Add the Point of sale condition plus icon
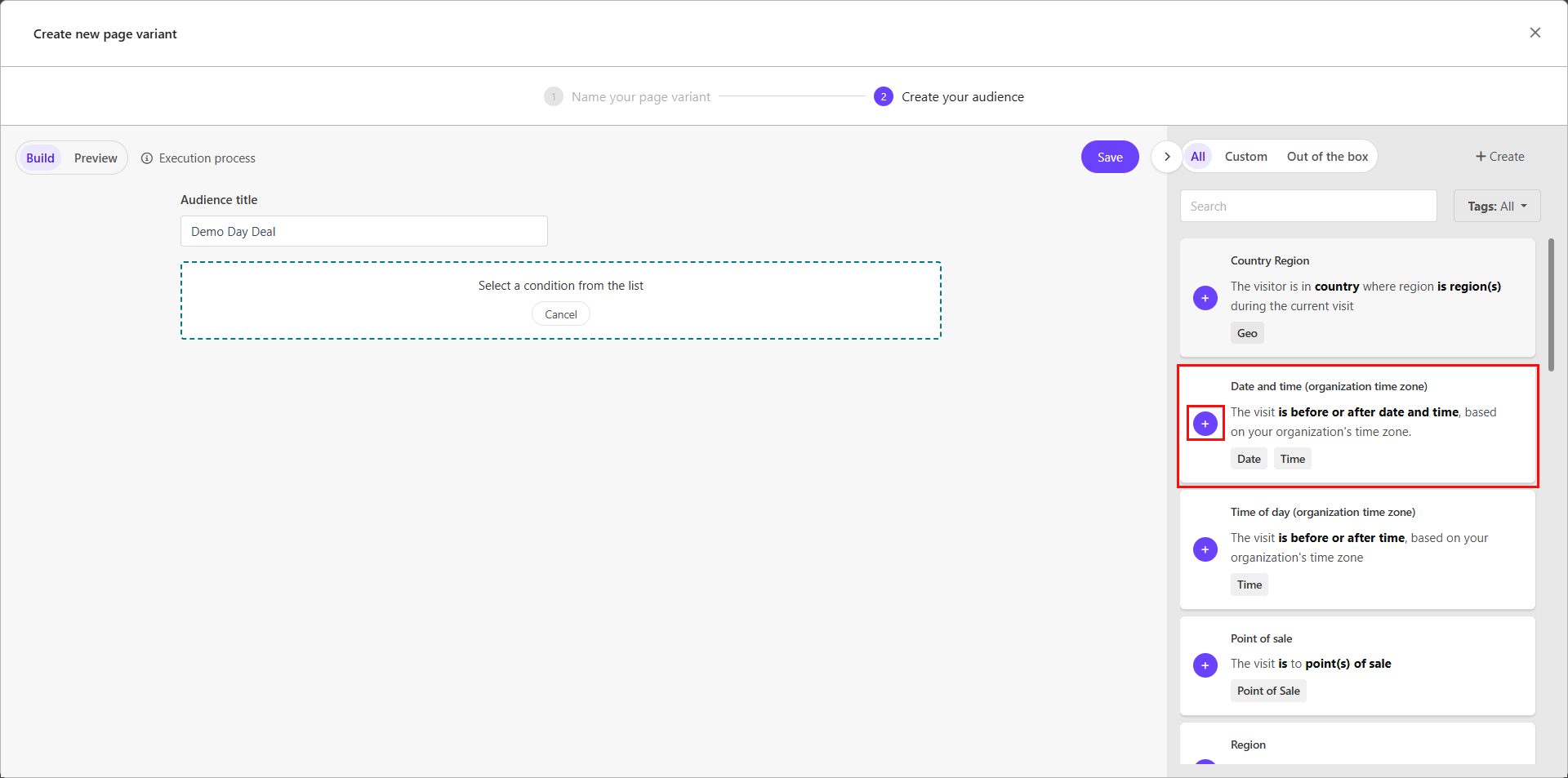This screenshot has width=1568, height=778. [1205, 665]
